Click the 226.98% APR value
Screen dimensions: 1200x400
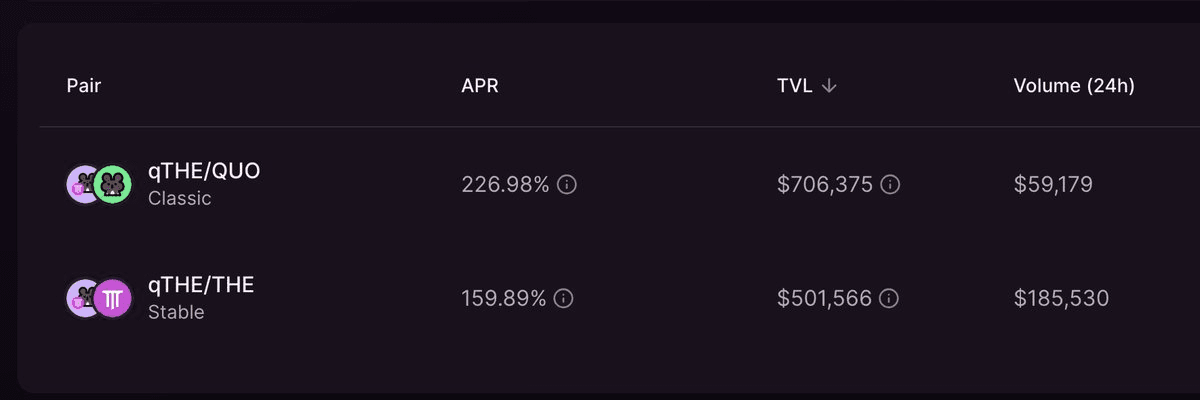click(x=505, y=185)
